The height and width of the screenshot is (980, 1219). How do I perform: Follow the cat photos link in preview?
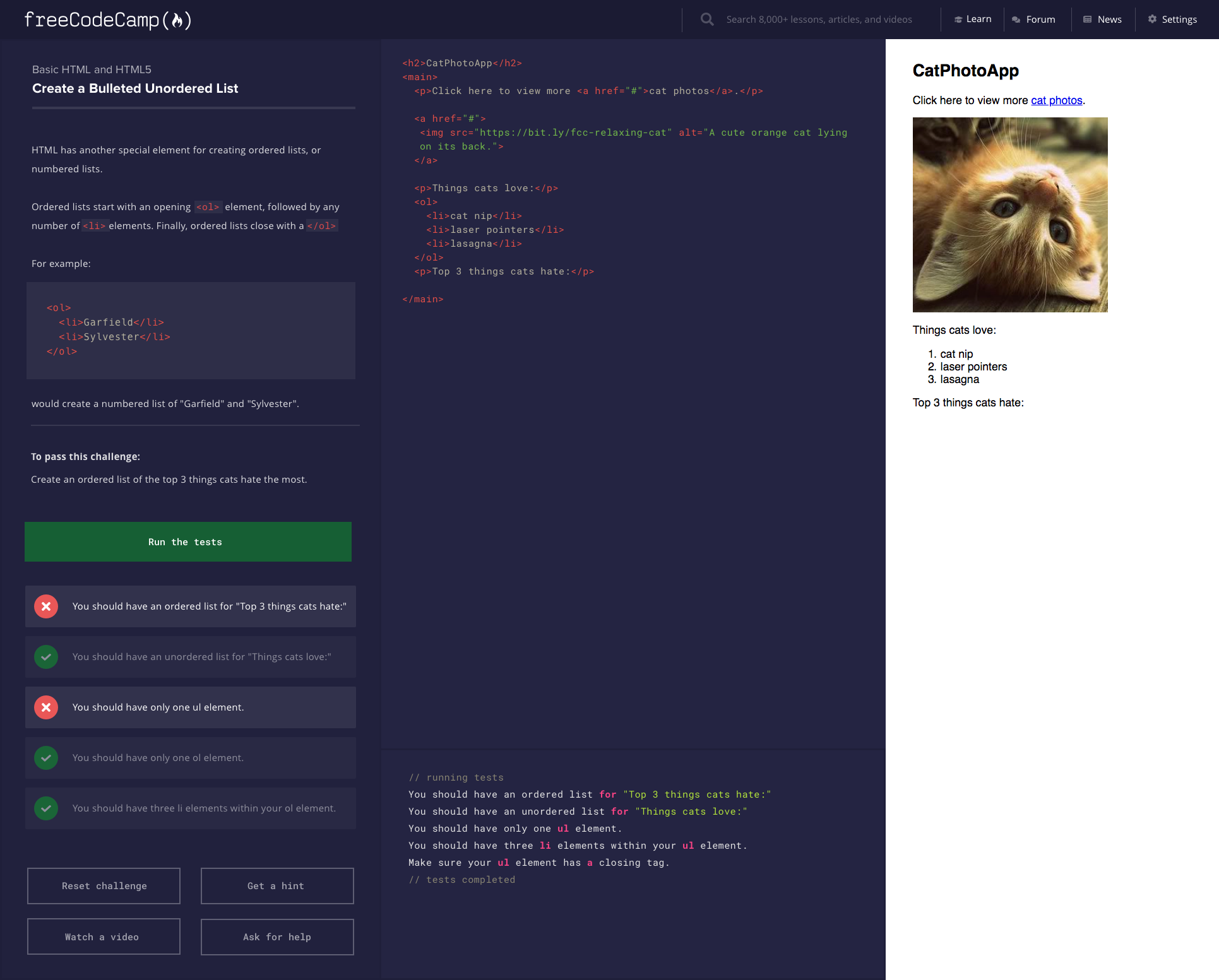click(x=1056, y=100)
